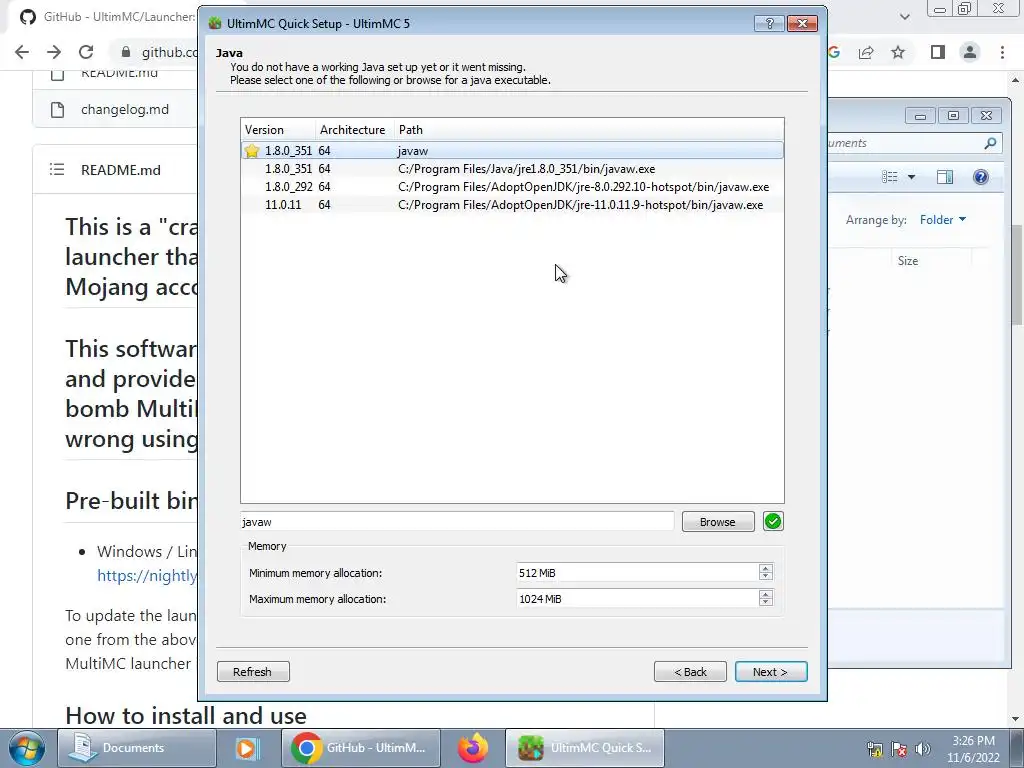Image resolution: width=1024 pixels, height=768 pixels.
Task: Click the volume speaker tray icon
Action: pos(923,748)
